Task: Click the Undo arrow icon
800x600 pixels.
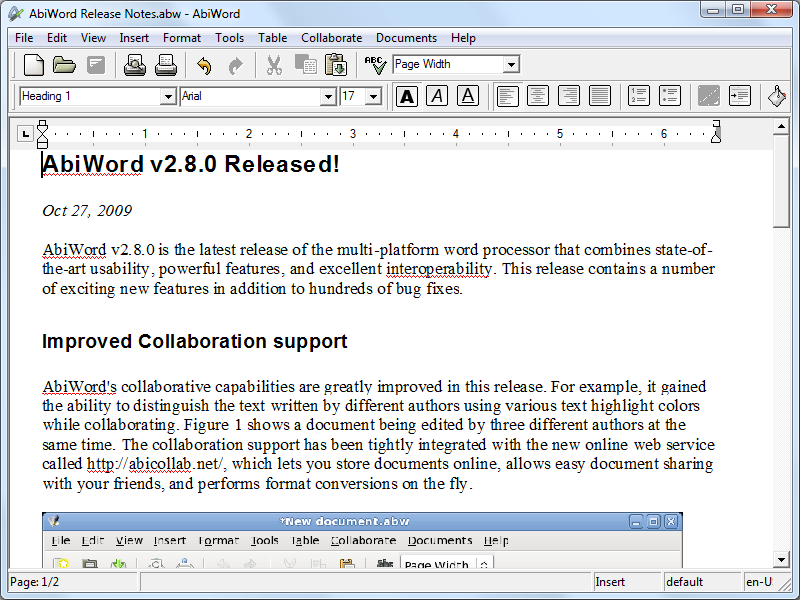Action: pos(204,66)
